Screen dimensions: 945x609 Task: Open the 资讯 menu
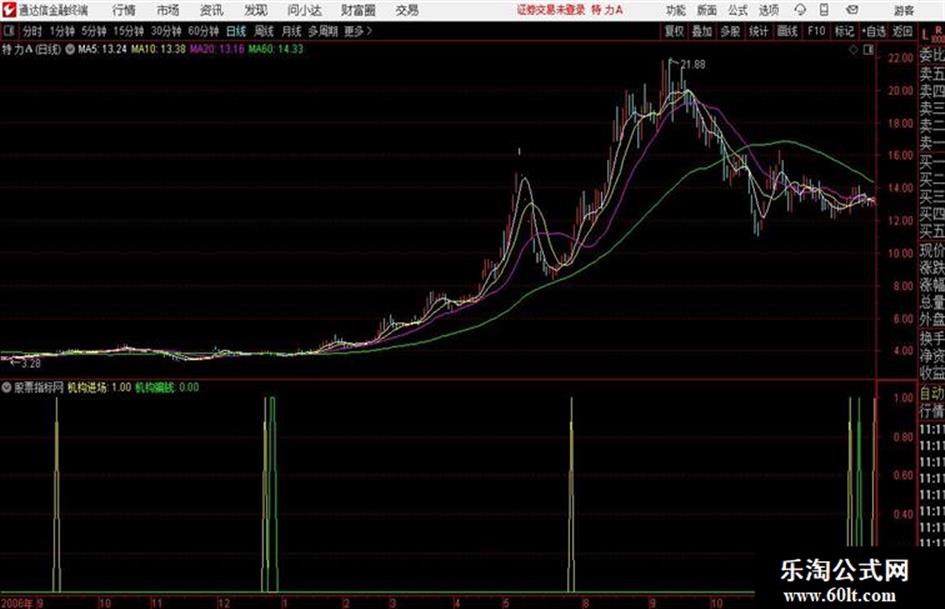[x=212, y=10]
